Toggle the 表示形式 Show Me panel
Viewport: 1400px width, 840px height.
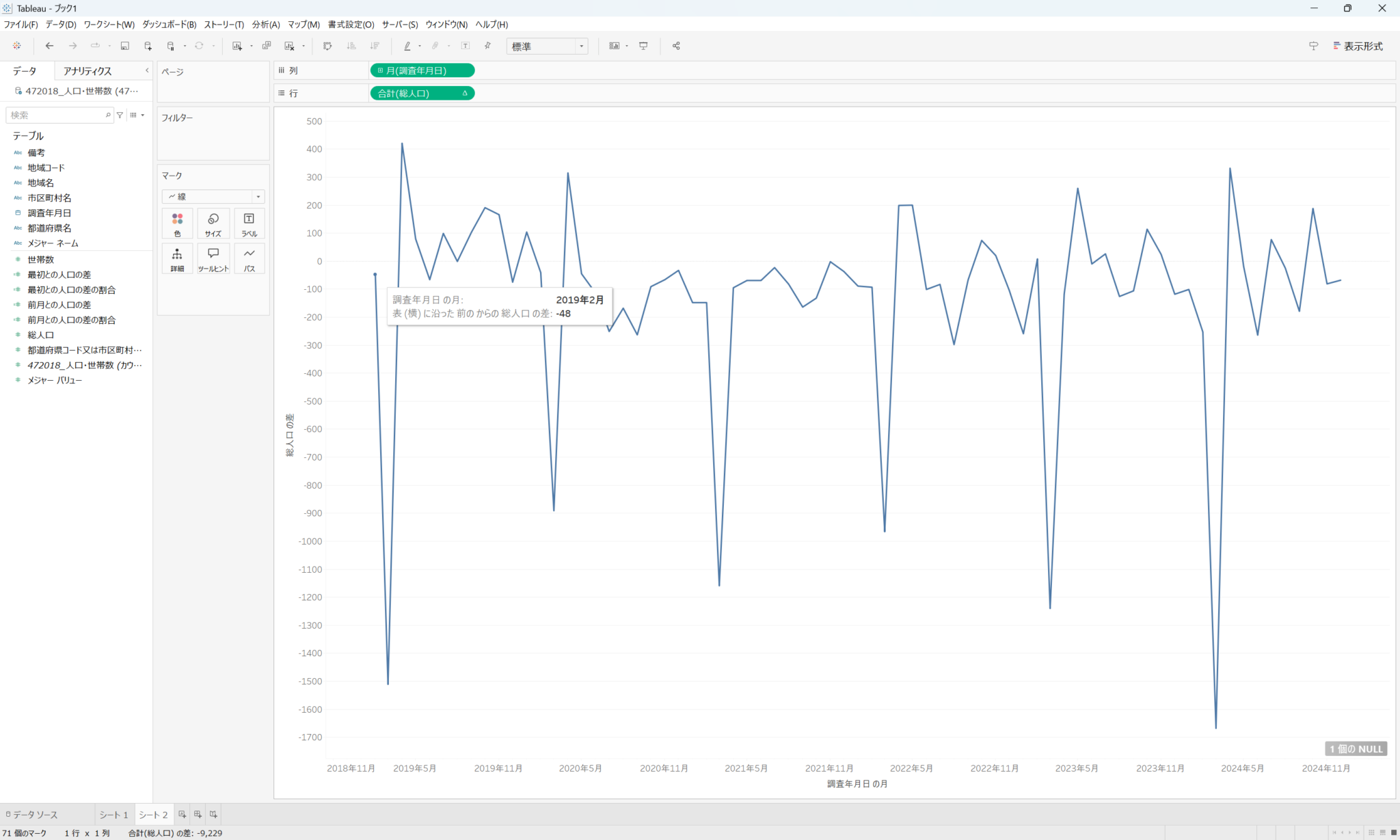(x=1357, y=46)
